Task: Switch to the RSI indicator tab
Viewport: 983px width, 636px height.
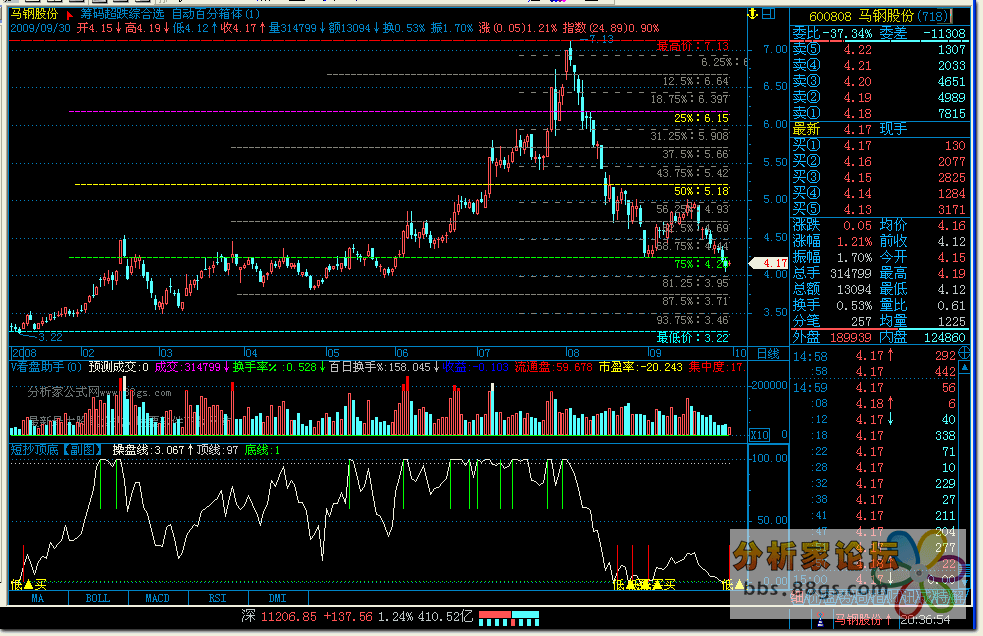Action: point(218,598)
